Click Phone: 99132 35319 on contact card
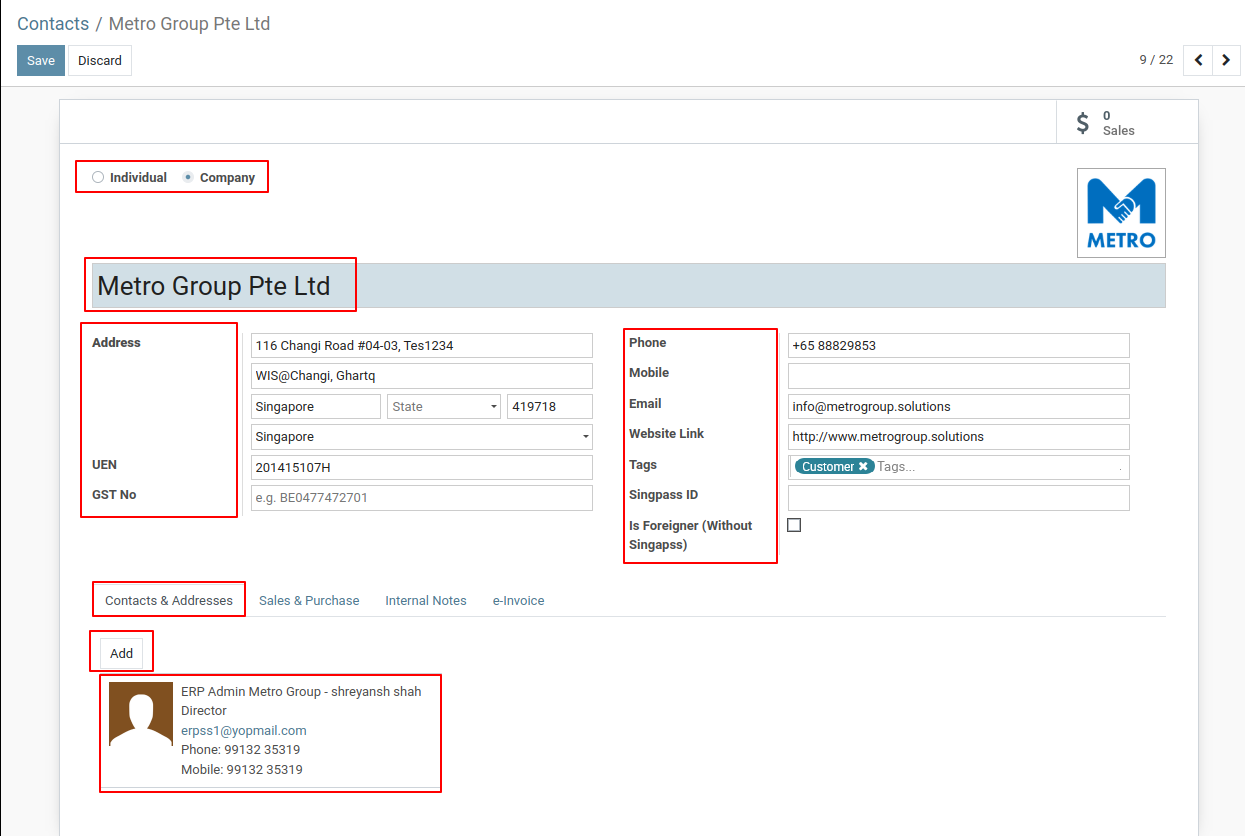 [240, 750]
